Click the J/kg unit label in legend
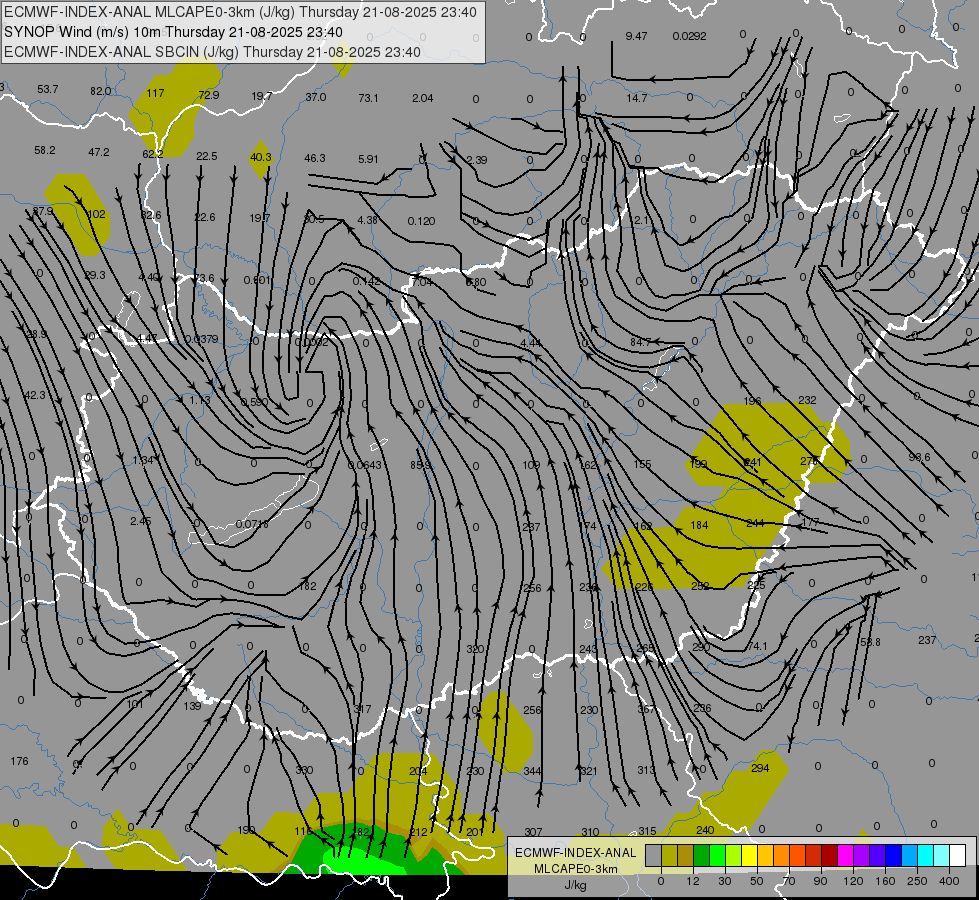 tap(576, 885)
